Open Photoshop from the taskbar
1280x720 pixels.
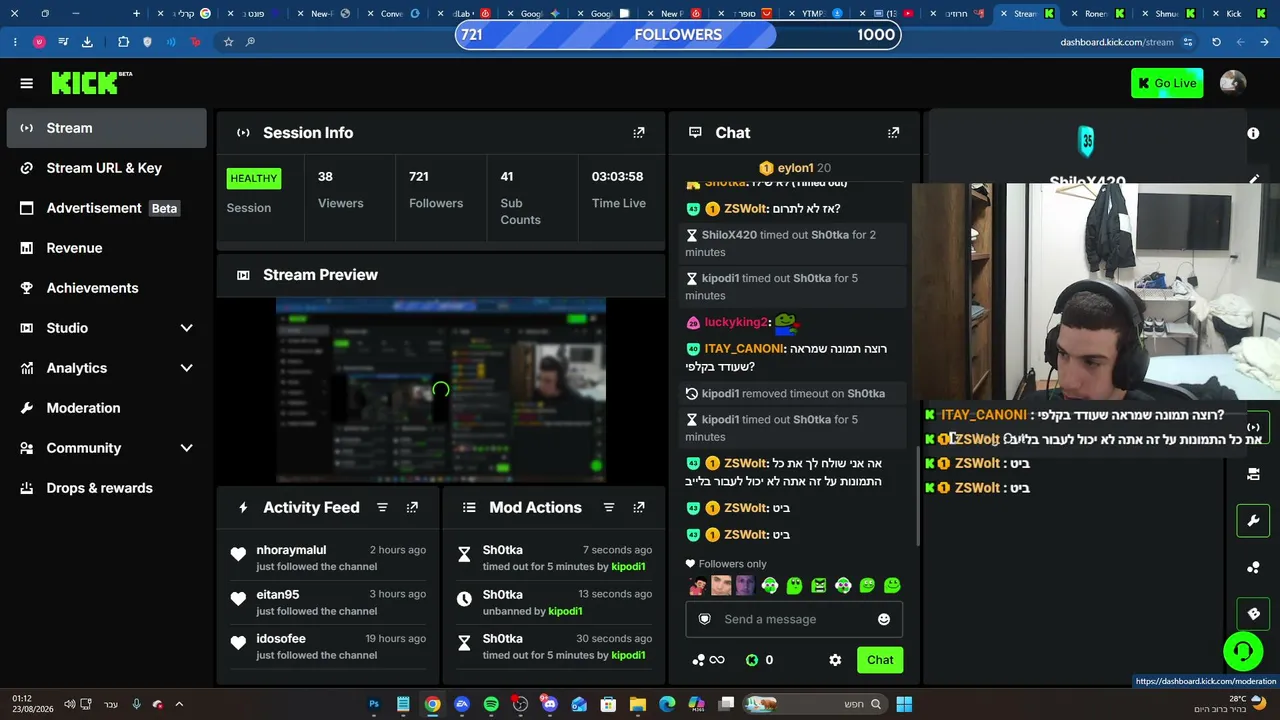point(374,704)
